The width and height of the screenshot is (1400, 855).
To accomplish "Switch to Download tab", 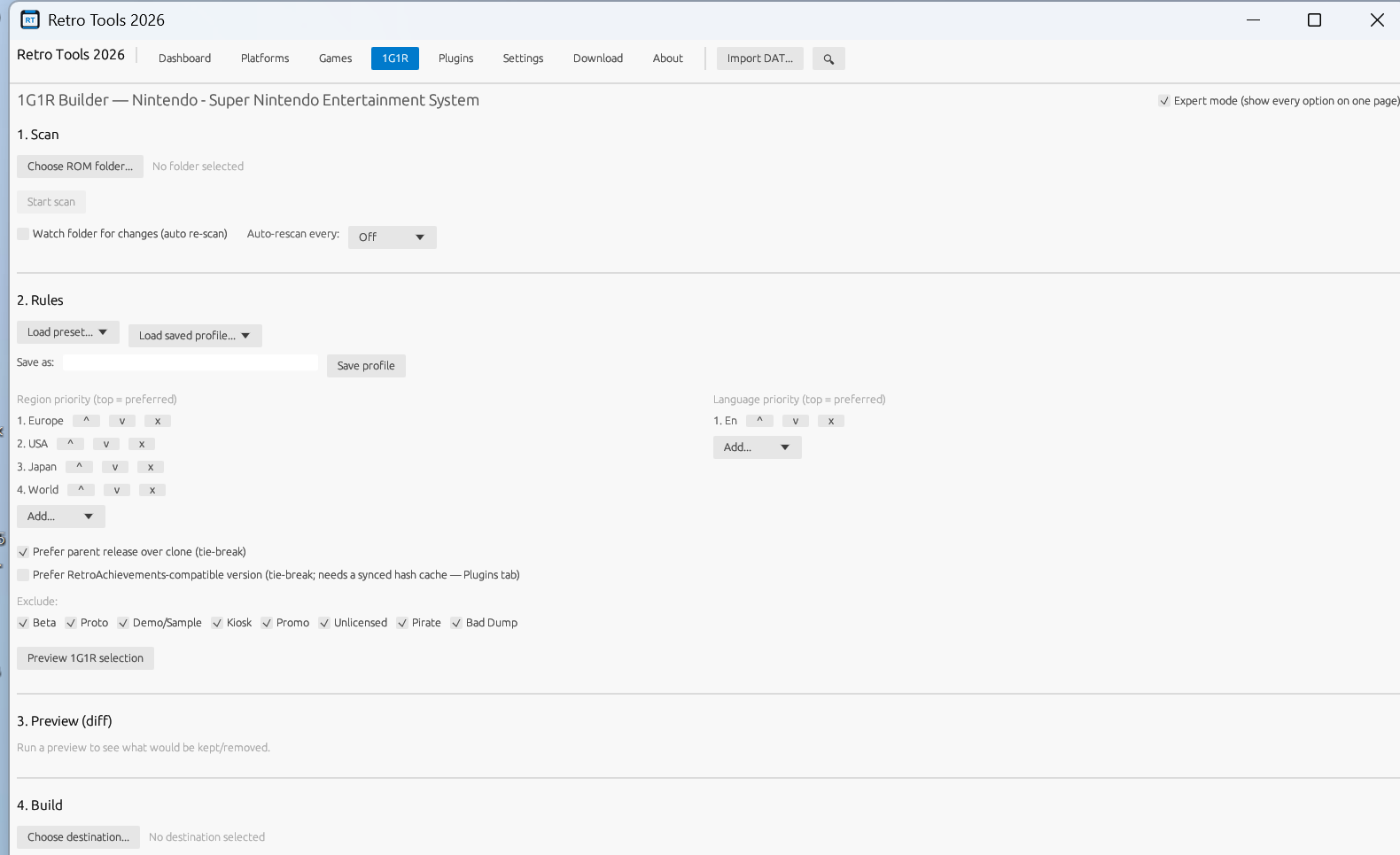I will (598, 58).
